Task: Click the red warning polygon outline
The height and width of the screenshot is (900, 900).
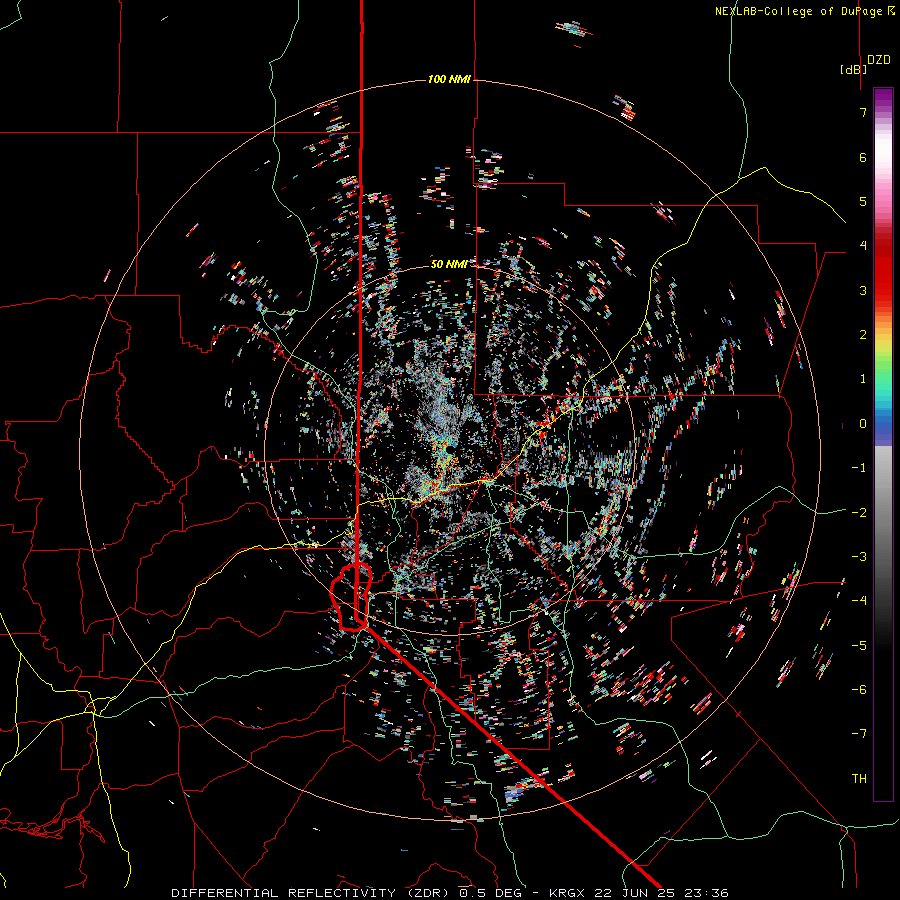Action: 352,597
